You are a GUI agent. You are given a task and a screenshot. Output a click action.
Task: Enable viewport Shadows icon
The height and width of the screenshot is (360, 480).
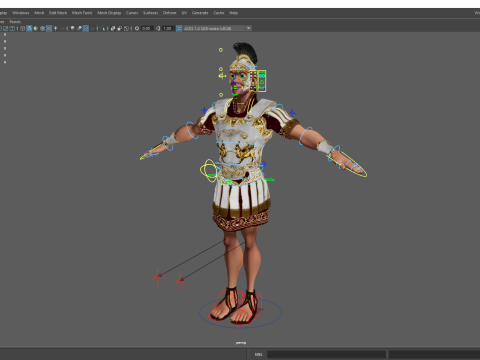(62, 28)
